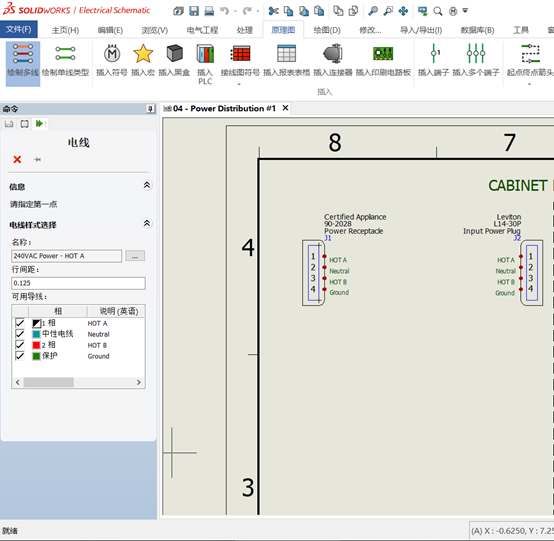The image size is (554, 541).
Task: Click the Save icon in the quick access toolbar
Action: [x=194, y=11]
